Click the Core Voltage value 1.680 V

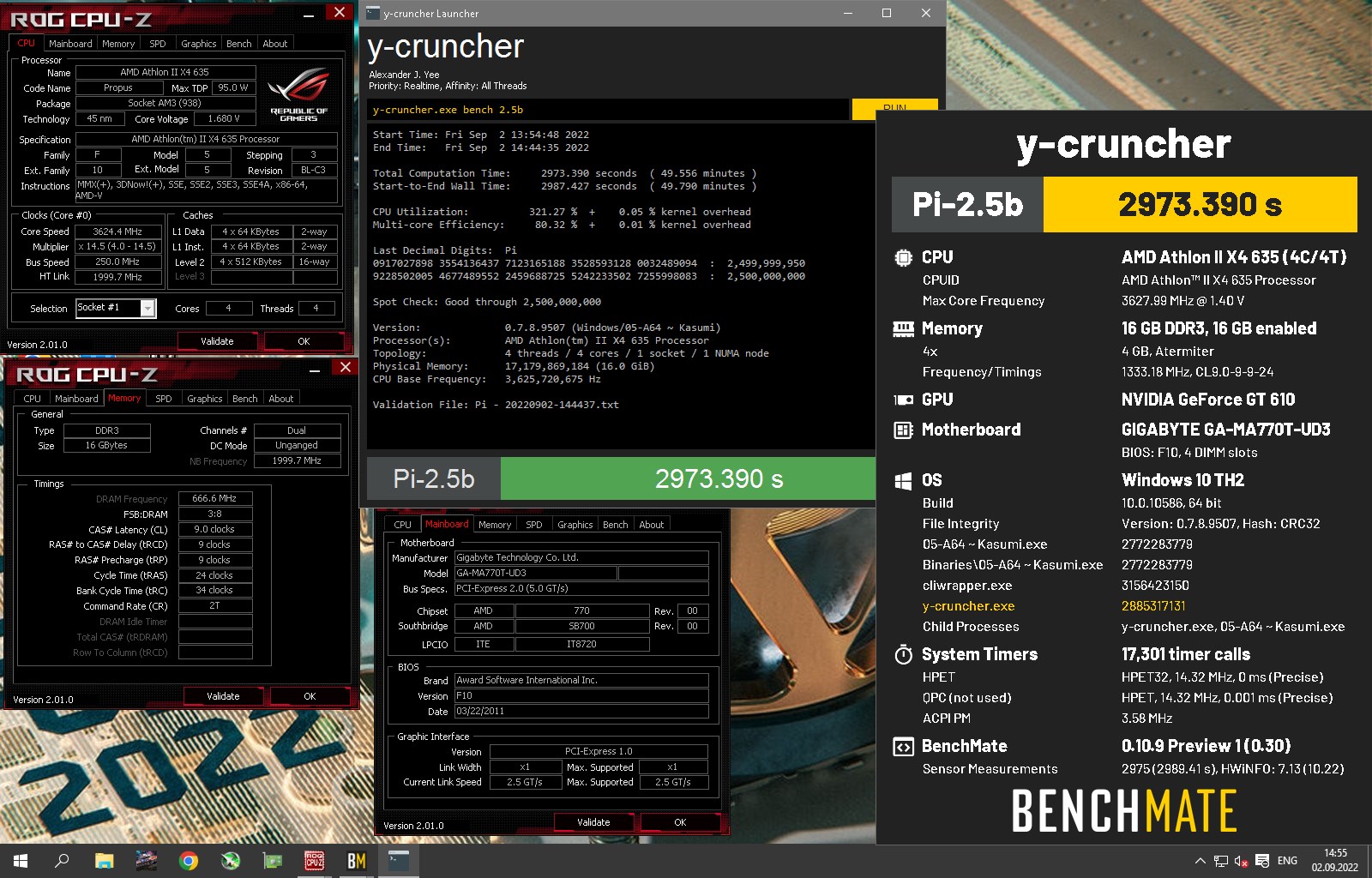[224, 119]
